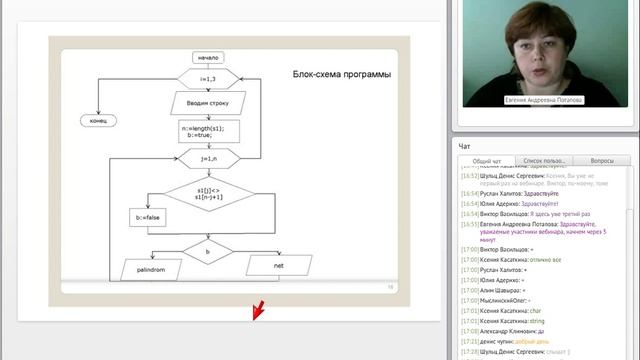
Task: Click the Вводим строку input block
Action: (208, 103)
